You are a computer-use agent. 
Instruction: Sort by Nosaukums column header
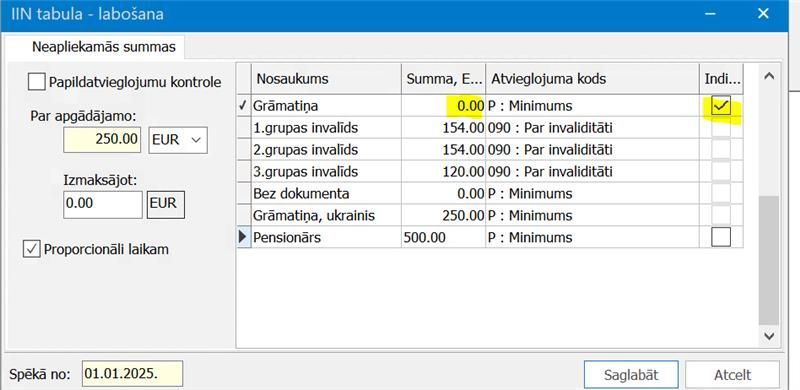[327, 79]
